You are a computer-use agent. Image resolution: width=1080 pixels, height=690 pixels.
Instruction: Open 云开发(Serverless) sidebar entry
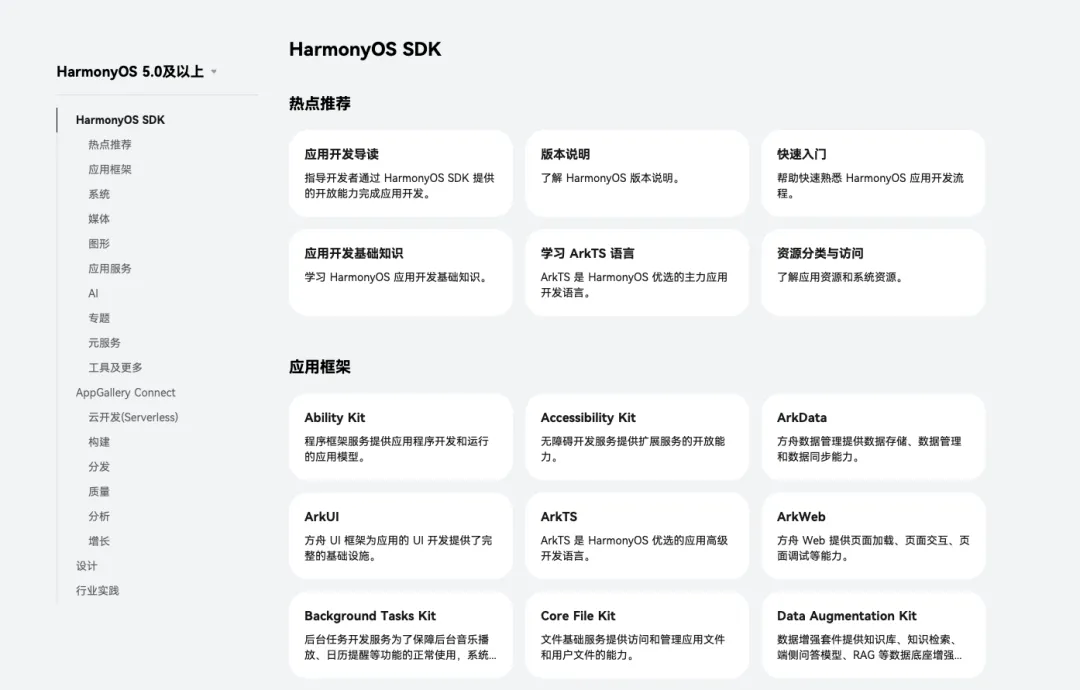(133, 417)
